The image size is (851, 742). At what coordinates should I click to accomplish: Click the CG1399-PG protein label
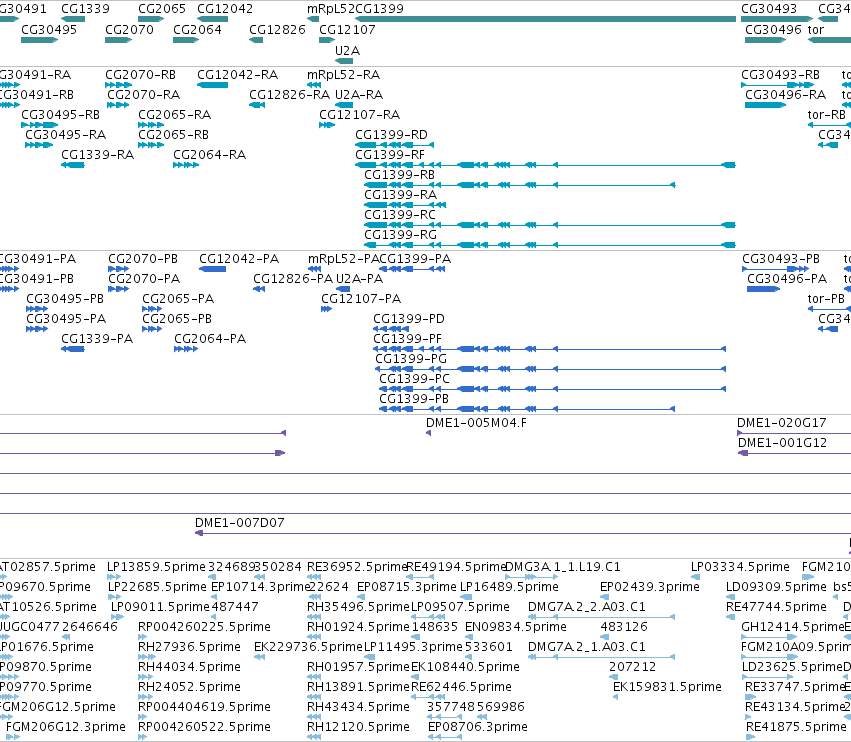click(x=411, y=359)
